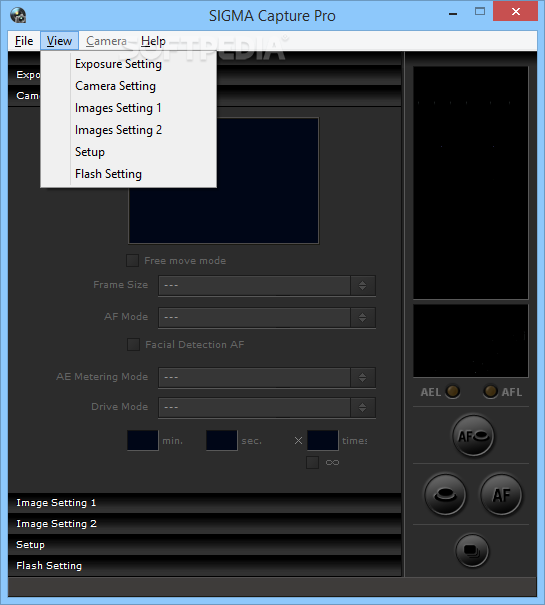Image resolution: width=545 pixels, height=605 pixels.
Task: Expand the Flash Setting panel bar
Action: click(205, 566)
